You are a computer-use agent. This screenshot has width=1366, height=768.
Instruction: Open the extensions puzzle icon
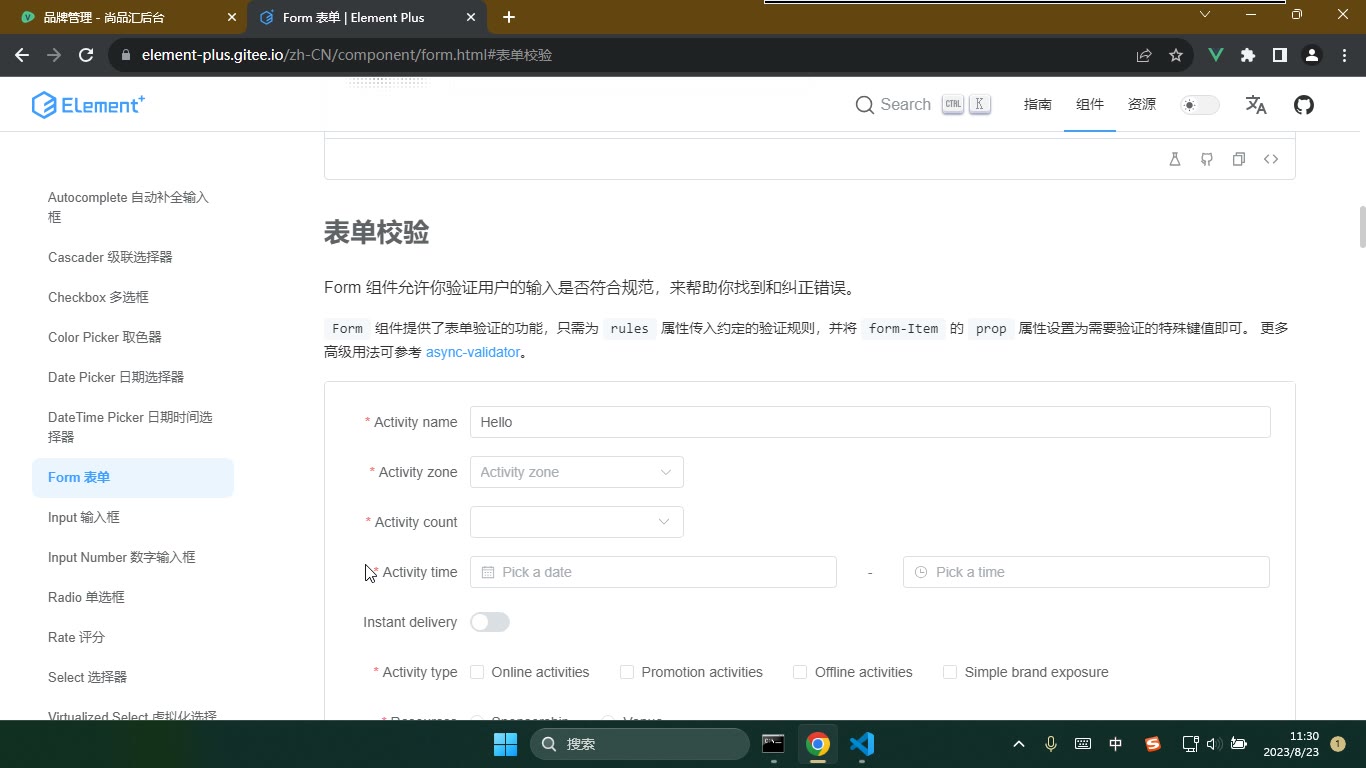pyautogui.click(x=1248, y=55)
